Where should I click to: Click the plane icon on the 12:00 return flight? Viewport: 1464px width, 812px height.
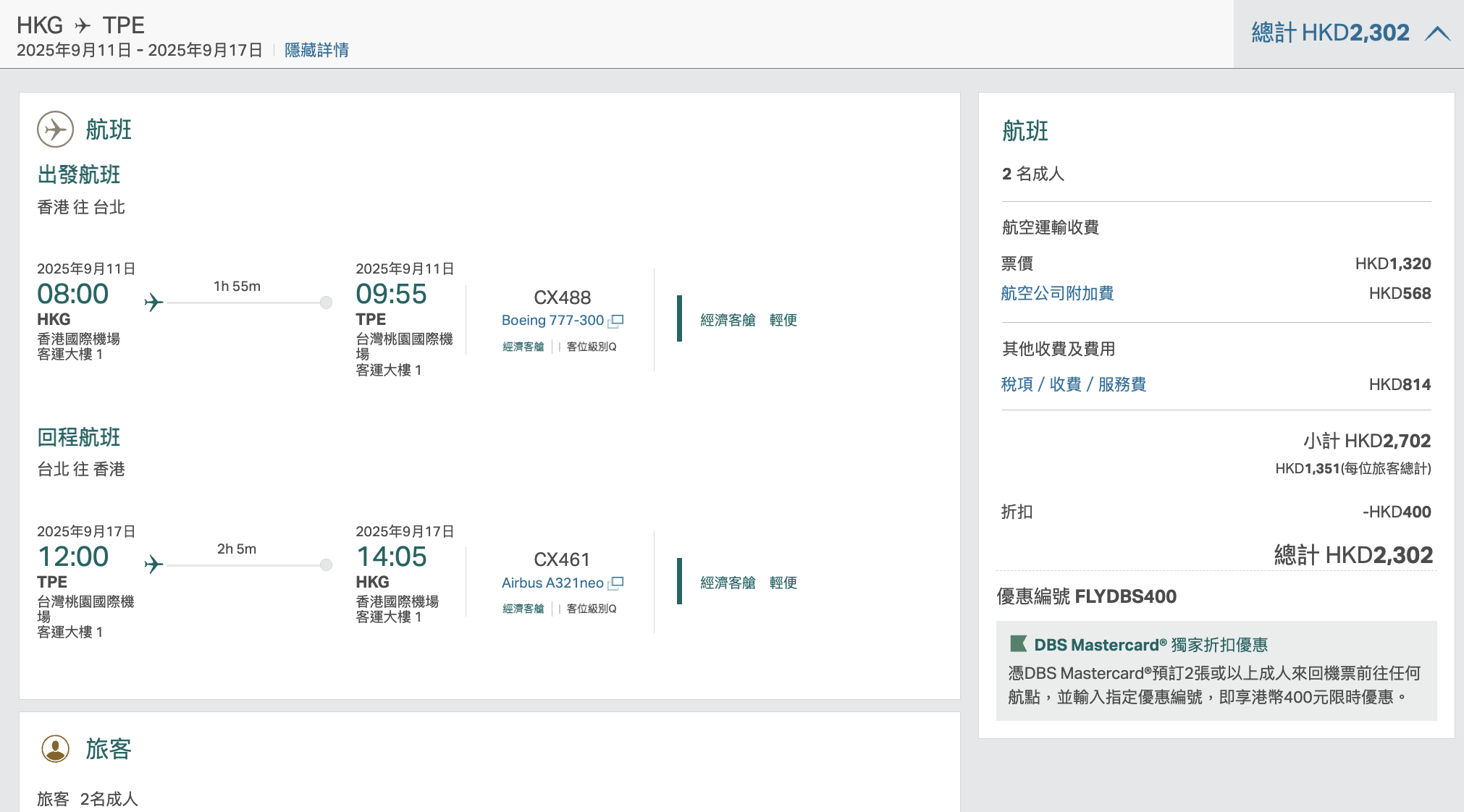pos(153,564)
